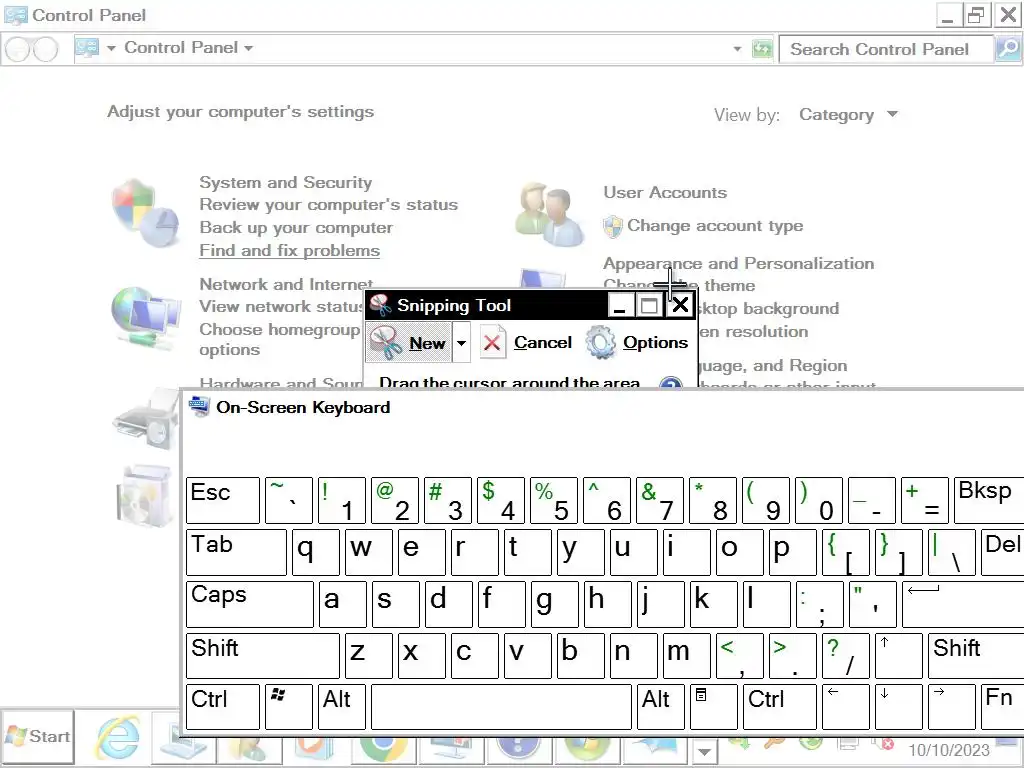The width and height of the screenshot is (1024, 768).
Task: Click the red X Cancel icon in Snipping Tool
Action: [492, 342]
